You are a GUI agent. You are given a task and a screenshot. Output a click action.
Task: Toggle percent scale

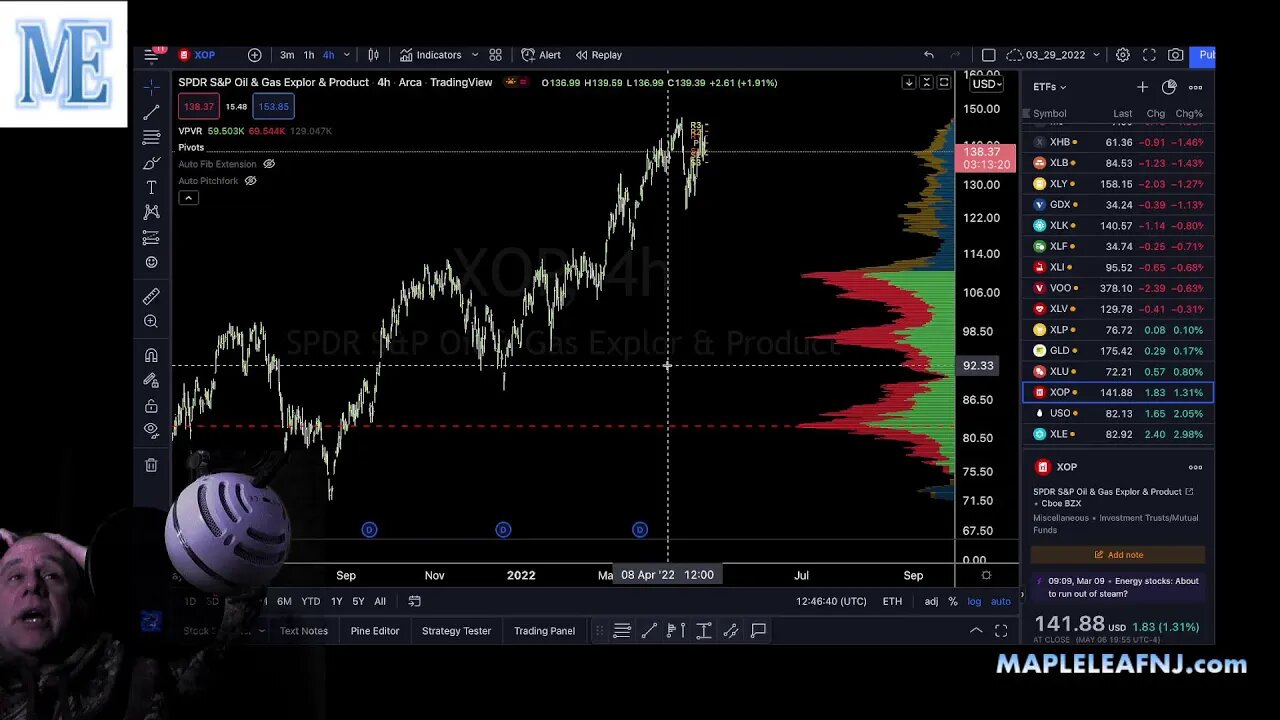point(953,601)
